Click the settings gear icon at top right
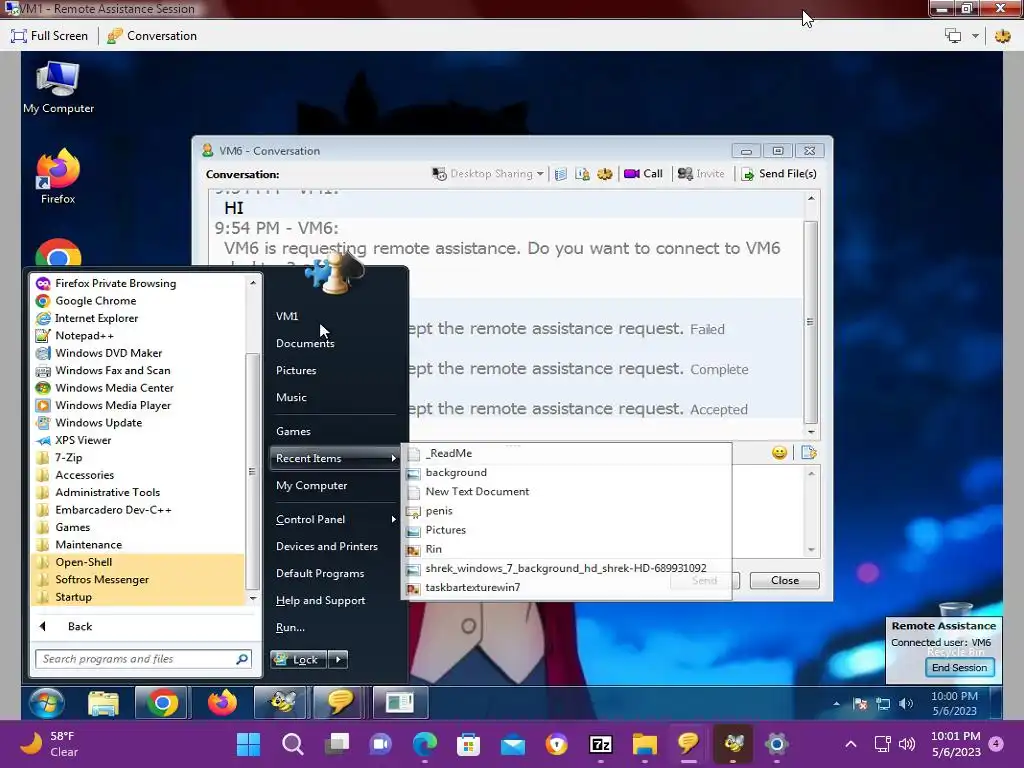Image resolution: width=1024 pixels, height=768 pixels. pyautogui.click(x=1002, y=36)
